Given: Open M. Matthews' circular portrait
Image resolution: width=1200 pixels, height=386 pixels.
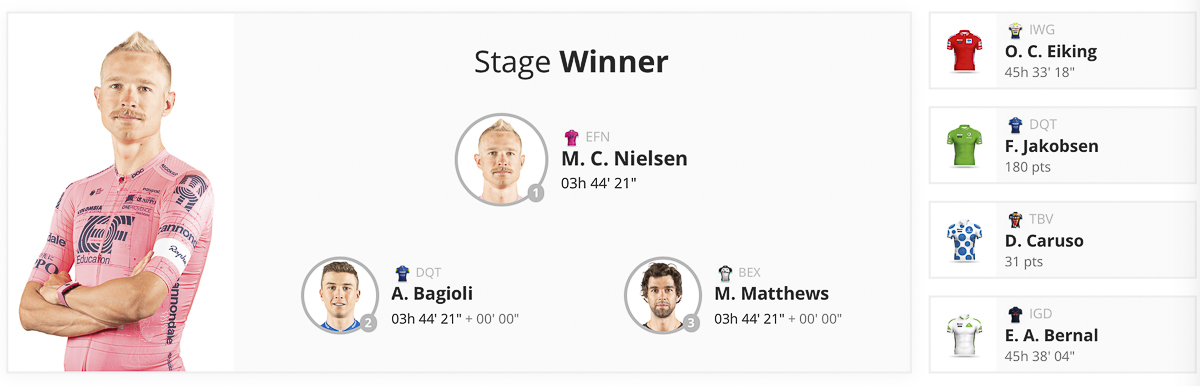Looking at the screenshot, I should pos(661,294).
